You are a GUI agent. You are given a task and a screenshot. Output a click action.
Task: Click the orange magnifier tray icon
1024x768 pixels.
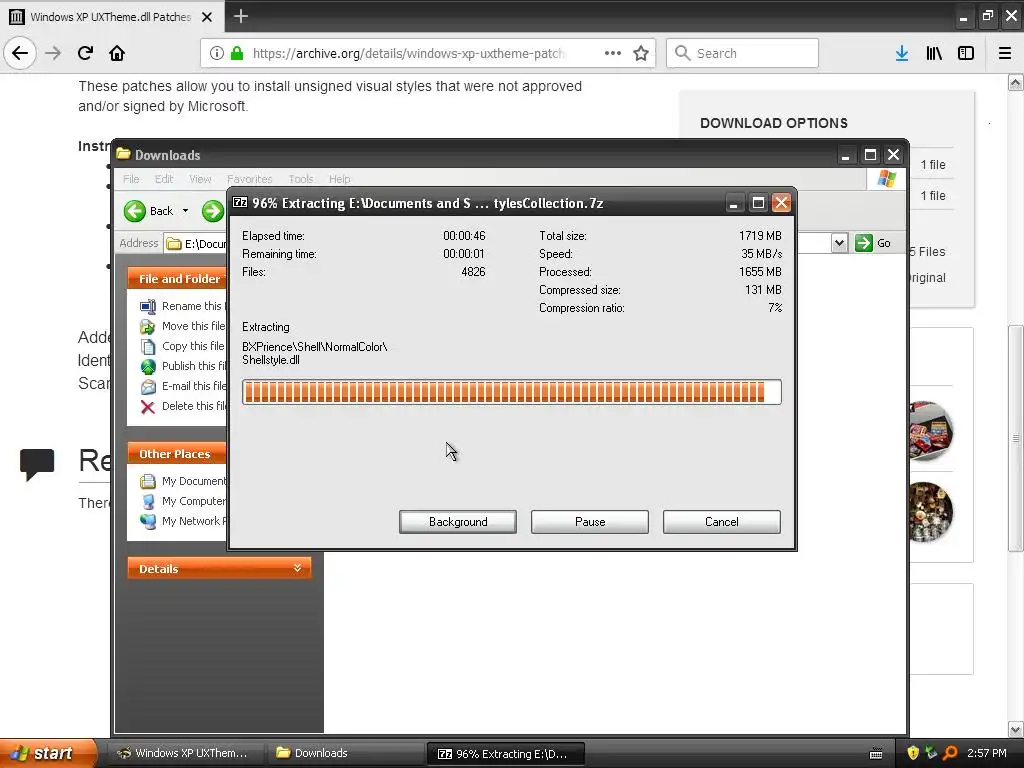950,753
